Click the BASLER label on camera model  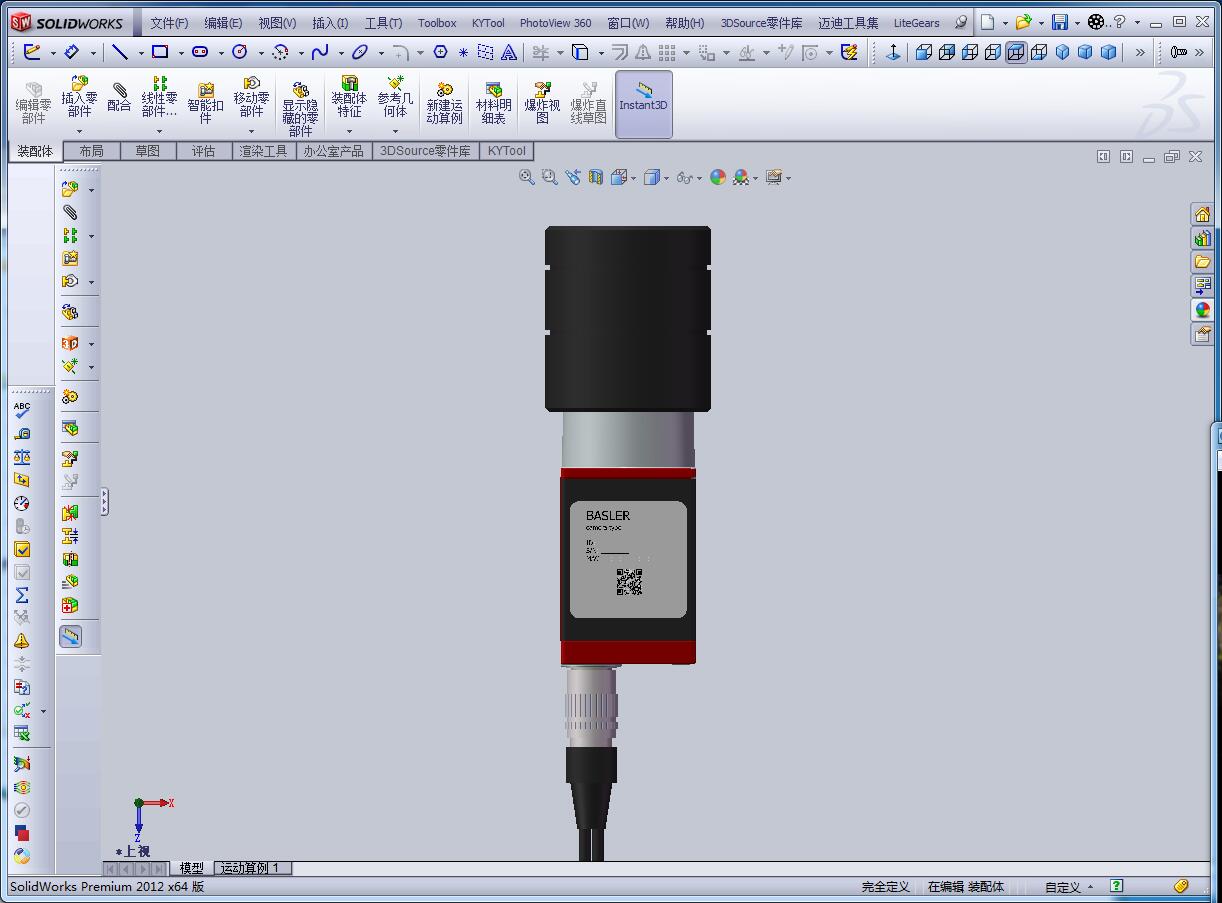point(608,516)
